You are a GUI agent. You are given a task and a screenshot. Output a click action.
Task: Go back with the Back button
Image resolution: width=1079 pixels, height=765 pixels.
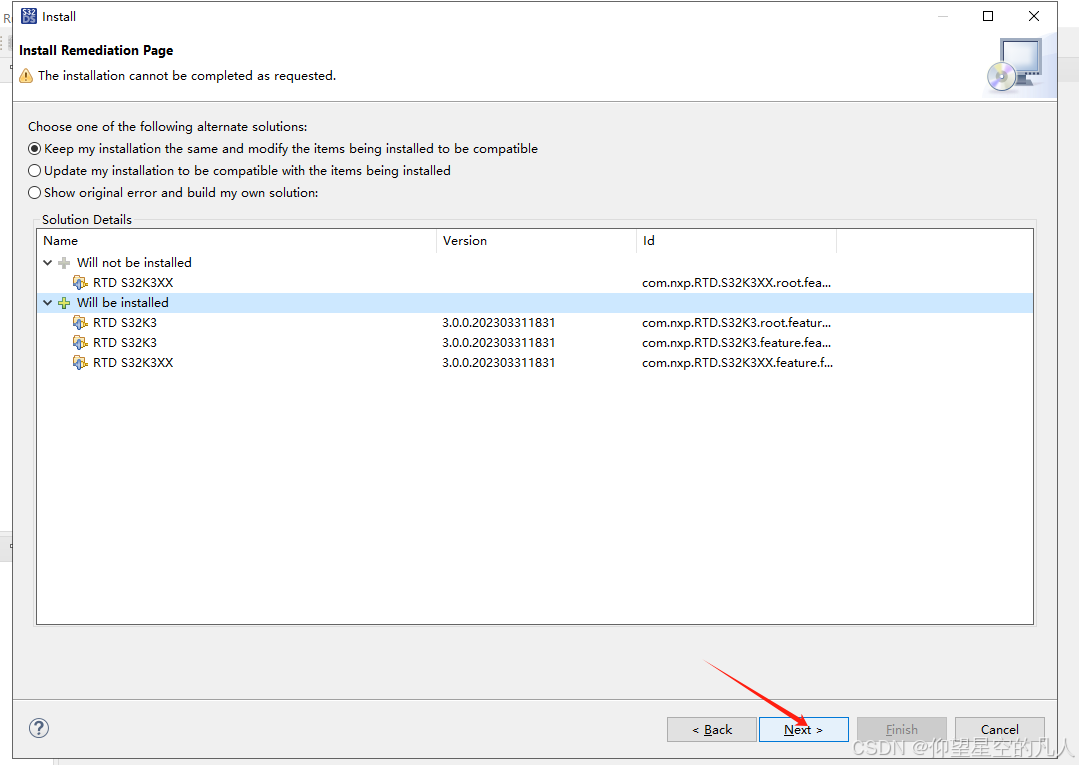(712, 729)
